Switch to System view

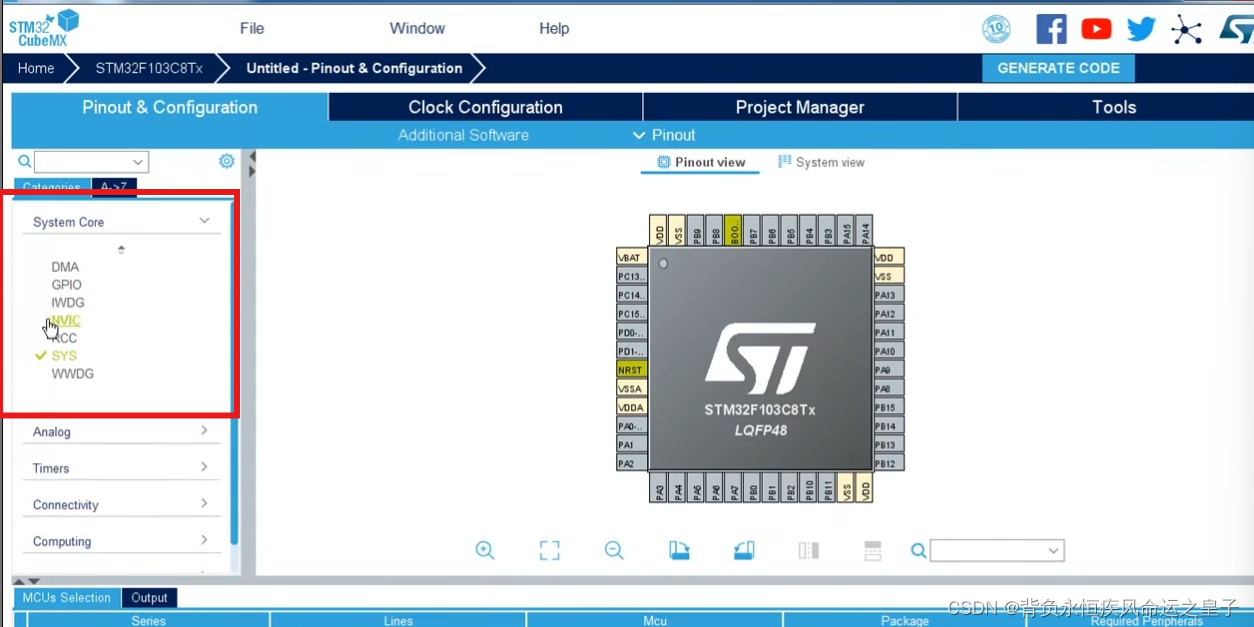pos(820,161)
